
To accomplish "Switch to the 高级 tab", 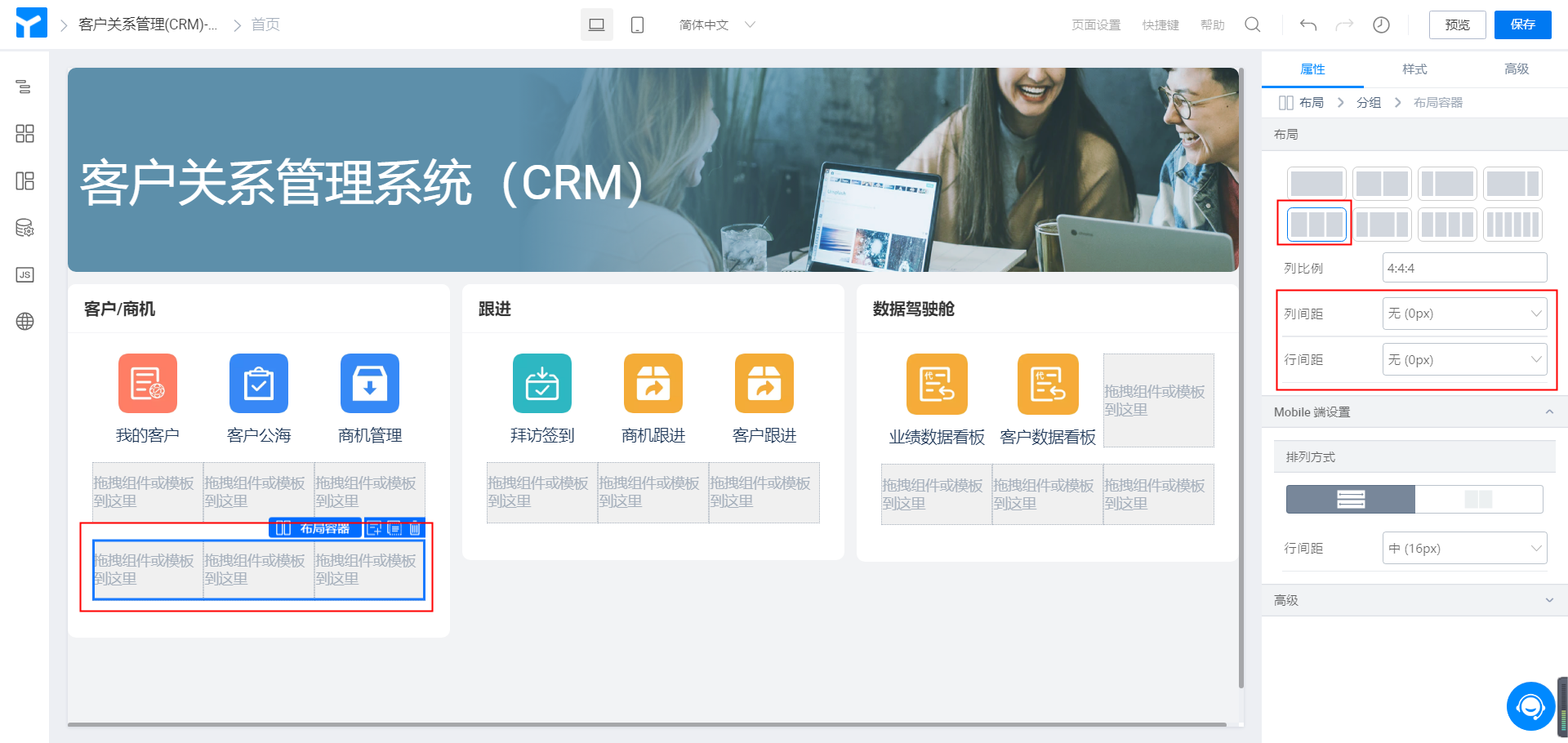I will tap(1517, 69).
